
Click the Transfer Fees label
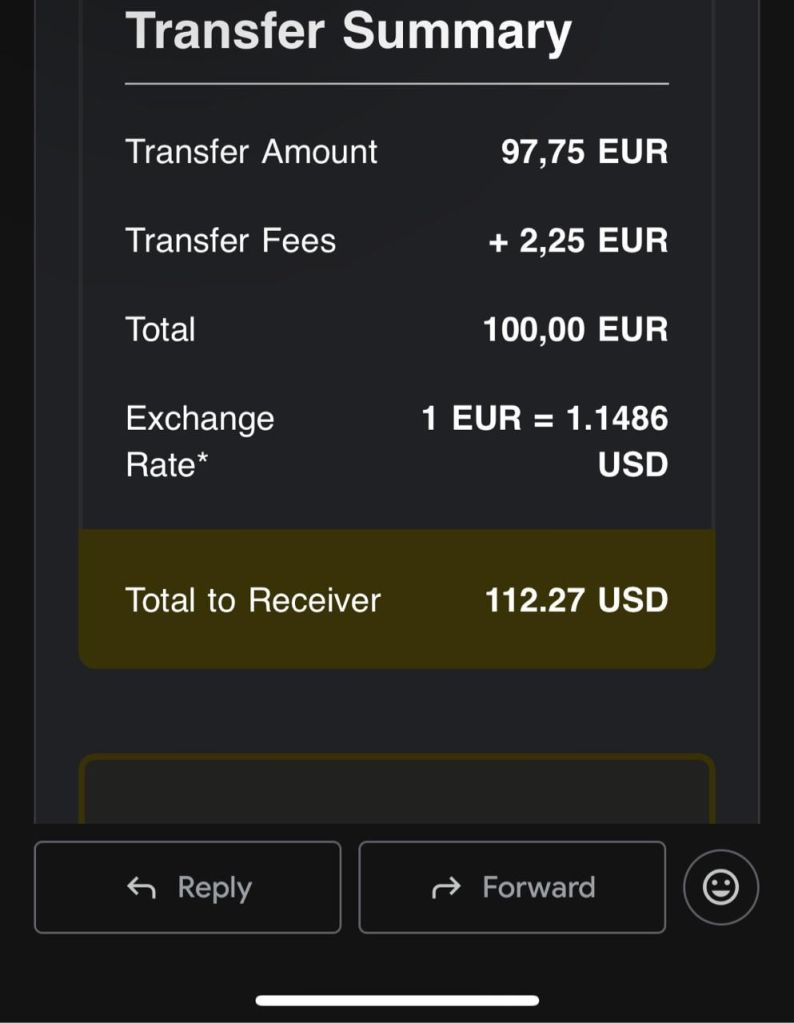pyautogui.click(x=230, y=241)
